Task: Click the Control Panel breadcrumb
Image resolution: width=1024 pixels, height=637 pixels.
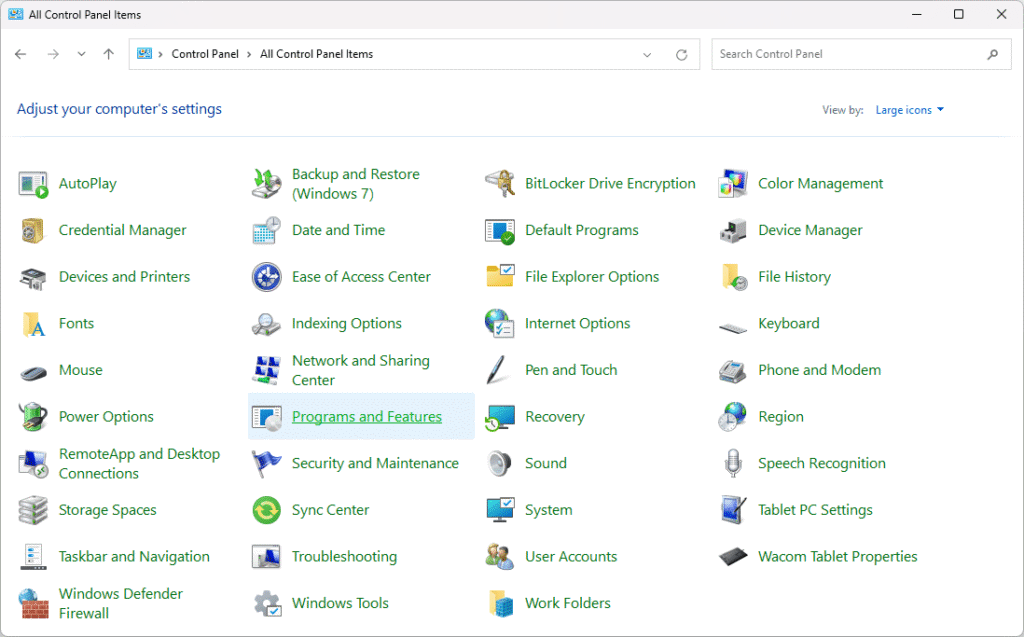Action: point(205,54)
